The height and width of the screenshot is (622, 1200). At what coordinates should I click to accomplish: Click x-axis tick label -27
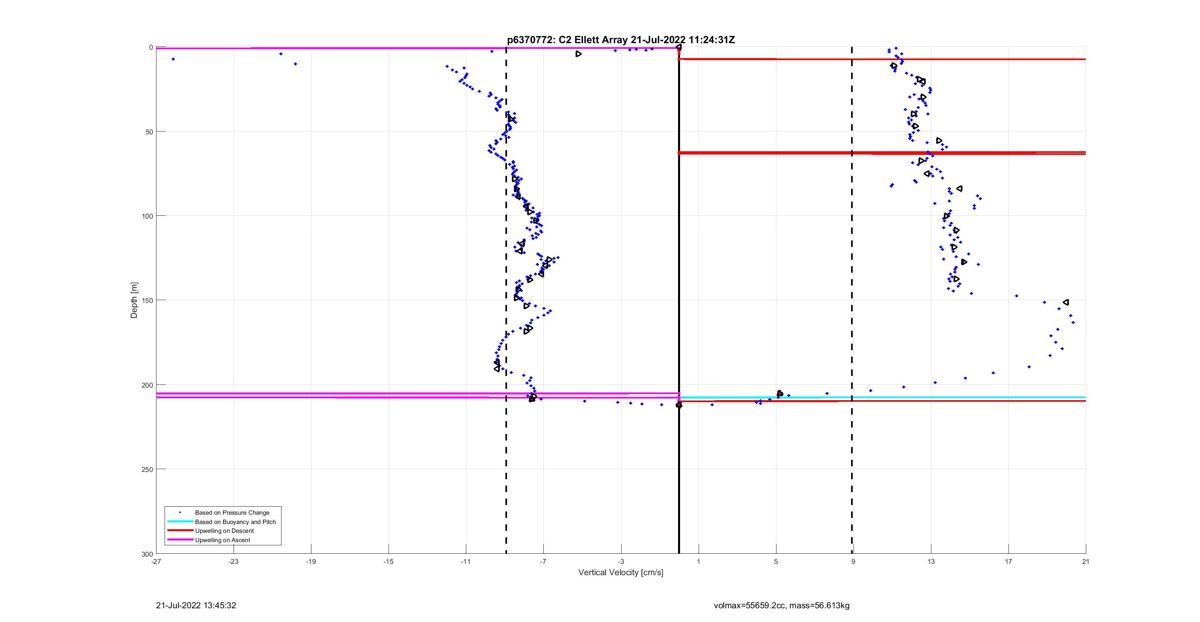pos(156,561)
